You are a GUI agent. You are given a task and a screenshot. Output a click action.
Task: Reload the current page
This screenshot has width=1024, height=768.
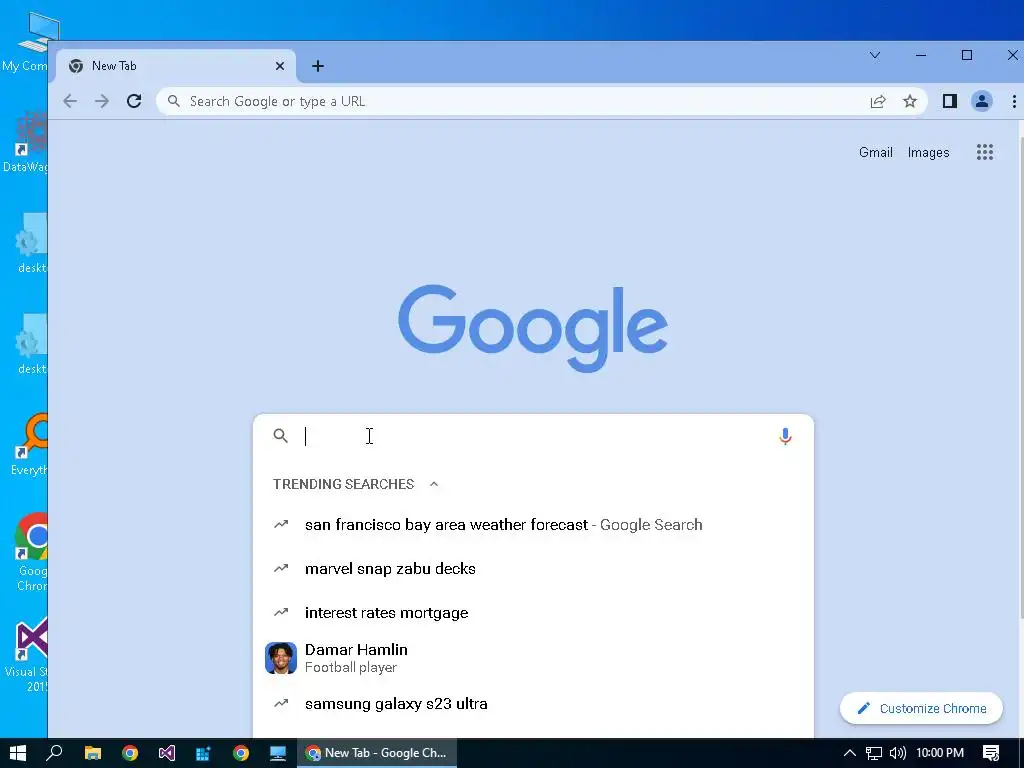coord(134,101)
